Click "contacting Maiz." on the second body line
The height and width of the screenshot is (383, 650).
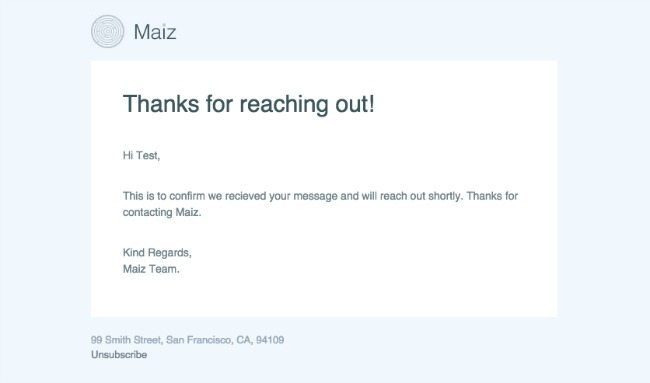(162, 212)
